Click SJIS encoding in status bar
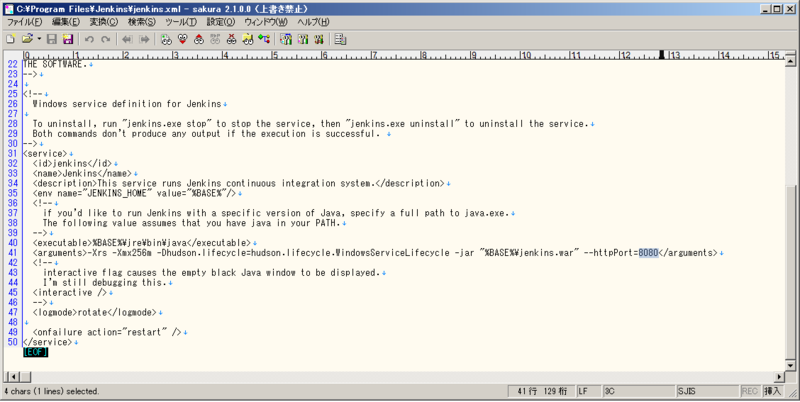Image resolution: width=800 pixels, height=402 pixels. pos(707,391)
